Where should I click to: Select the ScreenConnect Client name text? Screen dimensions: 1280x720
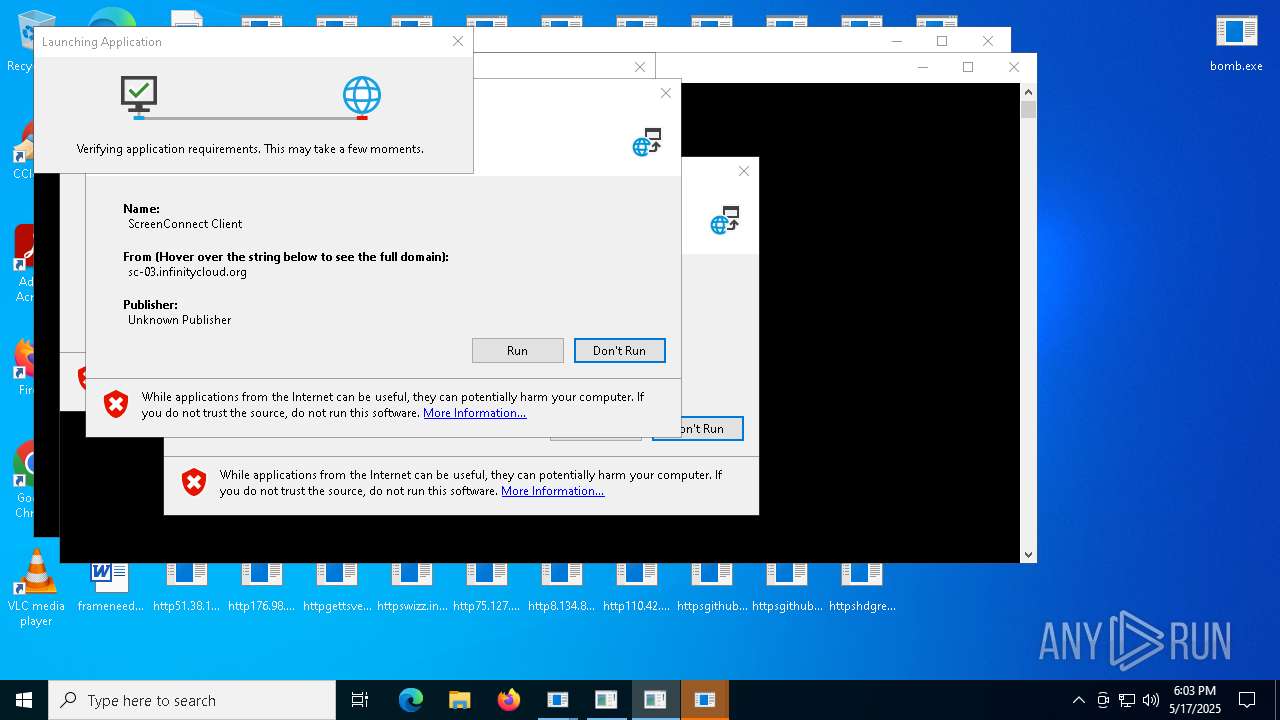pos(185,224)
